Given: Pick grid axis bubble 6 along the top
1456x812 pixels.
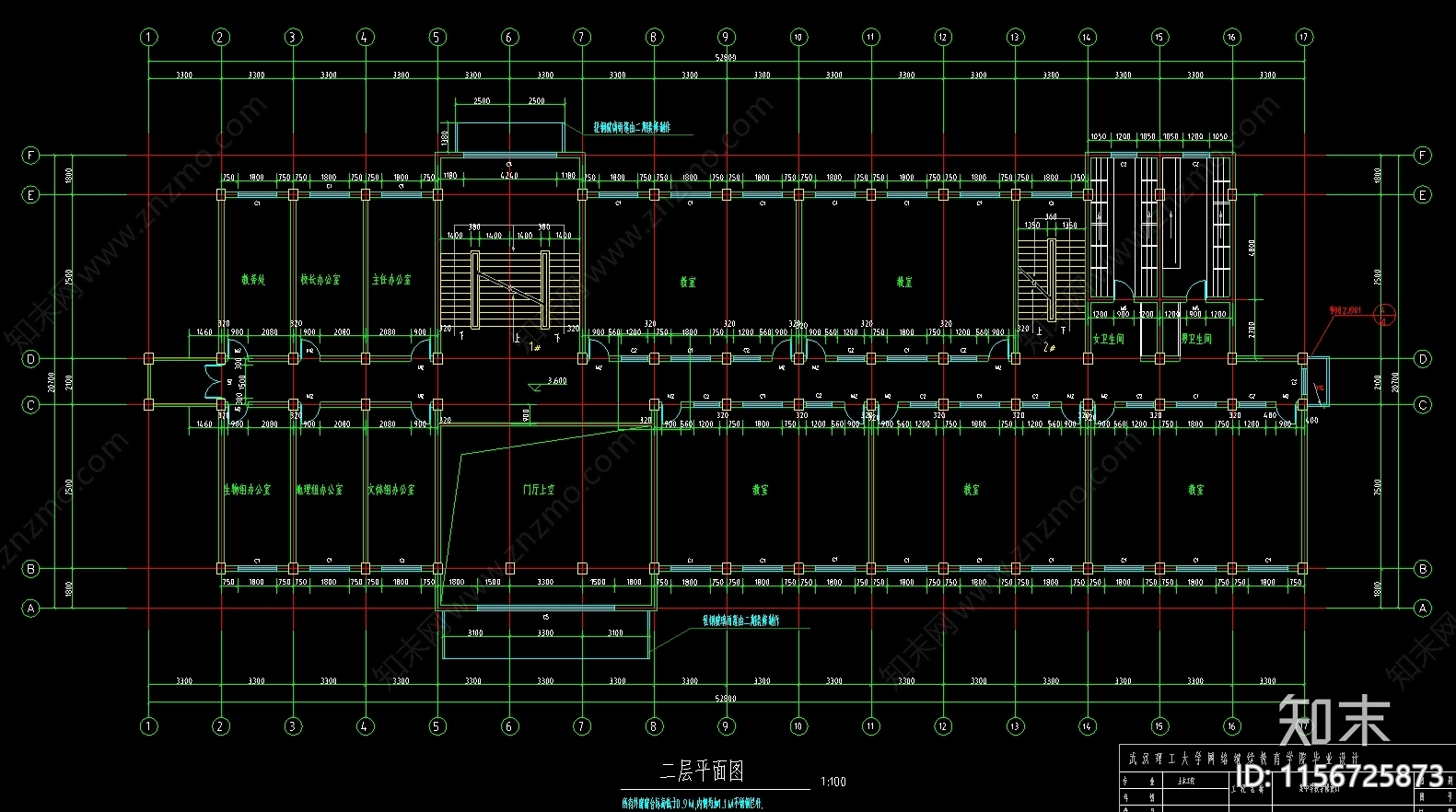Looking at the screenshot, I should 509,37.
